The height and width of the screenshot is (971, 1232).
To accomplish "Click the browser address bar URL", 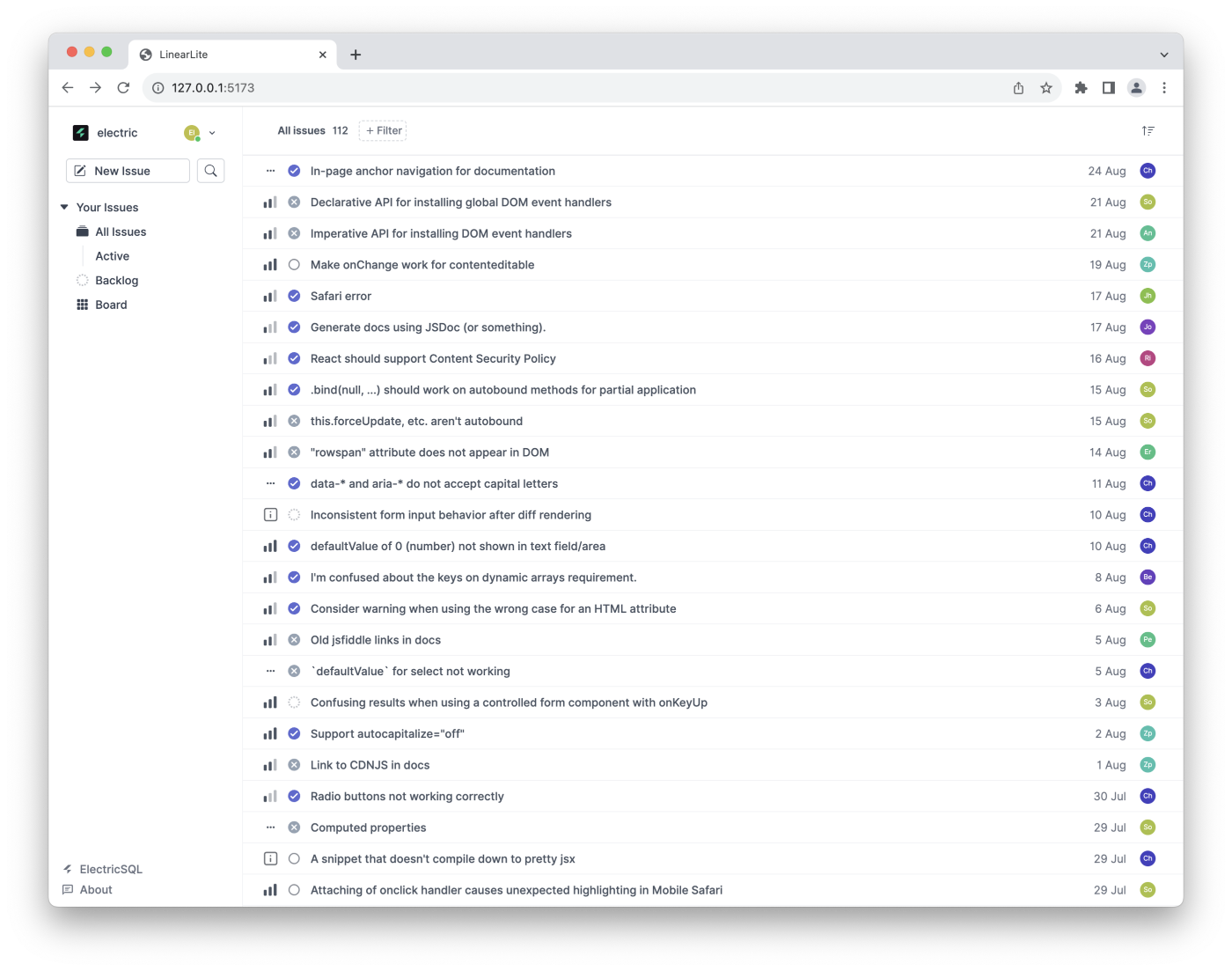I will click(x=213, y=88).
